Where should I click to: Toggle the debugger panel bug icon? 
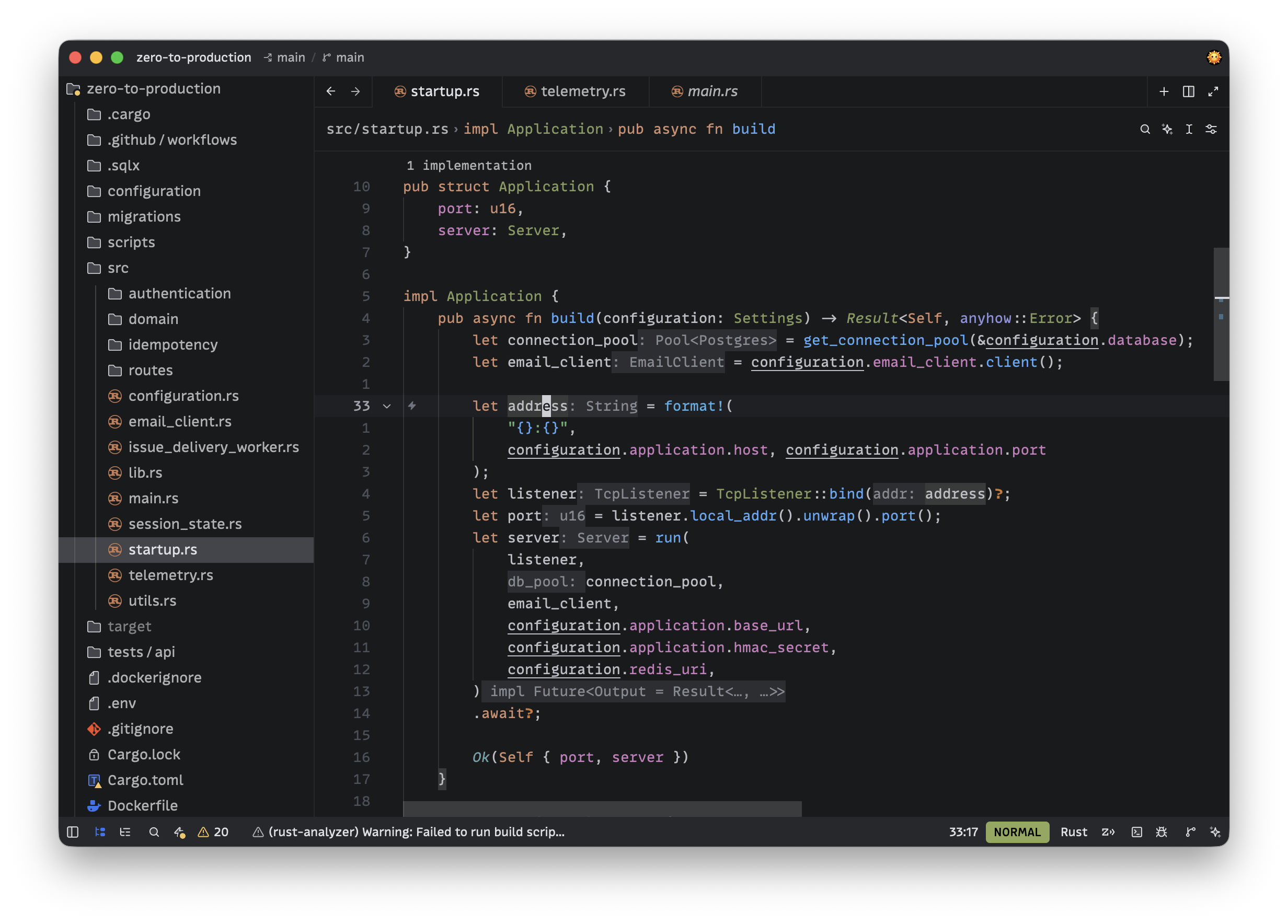1161,832
